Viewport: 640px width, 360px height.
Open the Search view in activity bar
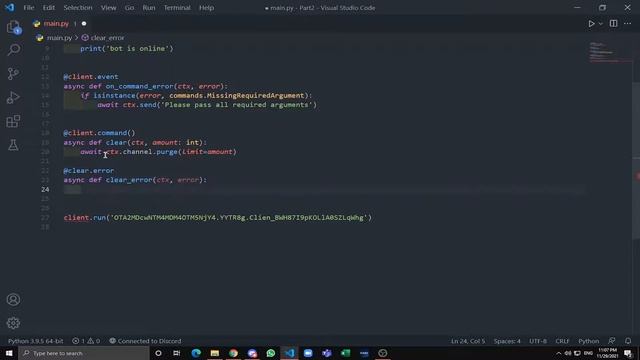(13, 50)
